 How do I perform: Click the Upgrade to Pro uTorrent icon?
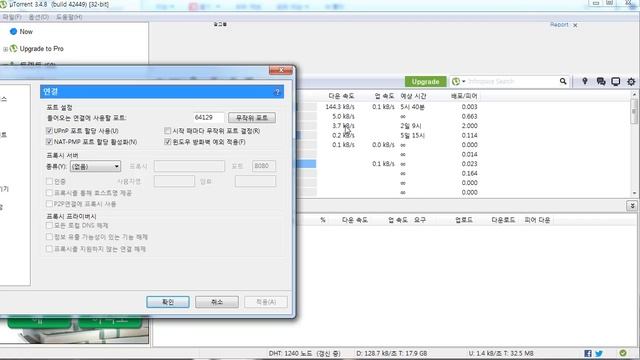13,49
